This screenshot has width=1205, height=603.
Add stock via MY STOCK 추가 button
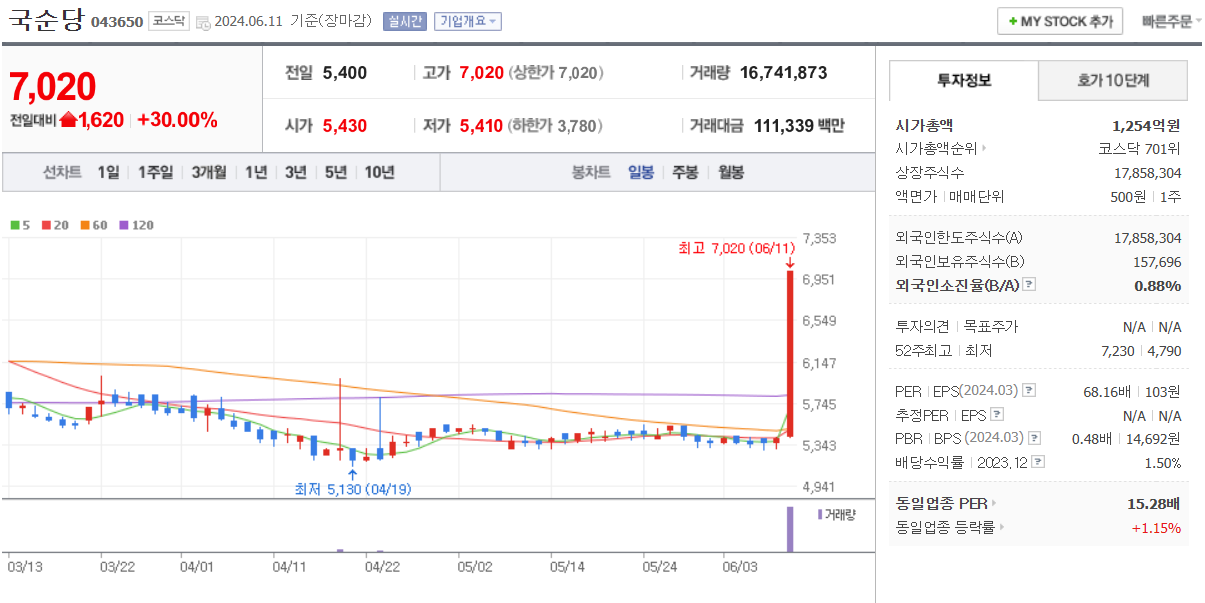click(x=1060, y=21)
